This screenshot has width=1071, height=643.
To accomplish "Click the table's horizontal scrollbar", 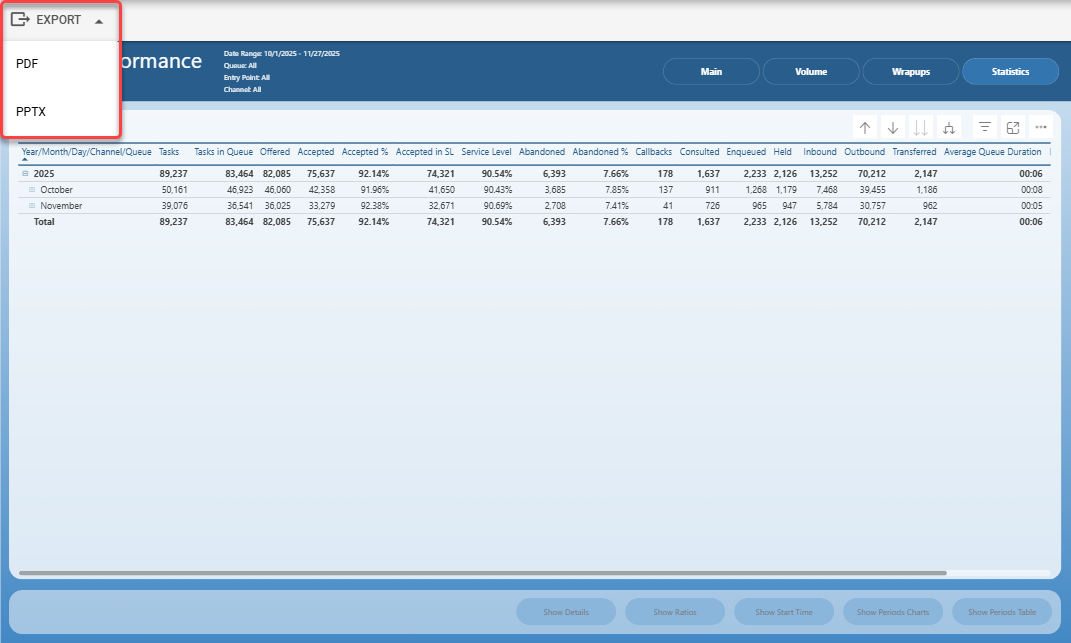I will pyautogui.click(x=483, y=573).
